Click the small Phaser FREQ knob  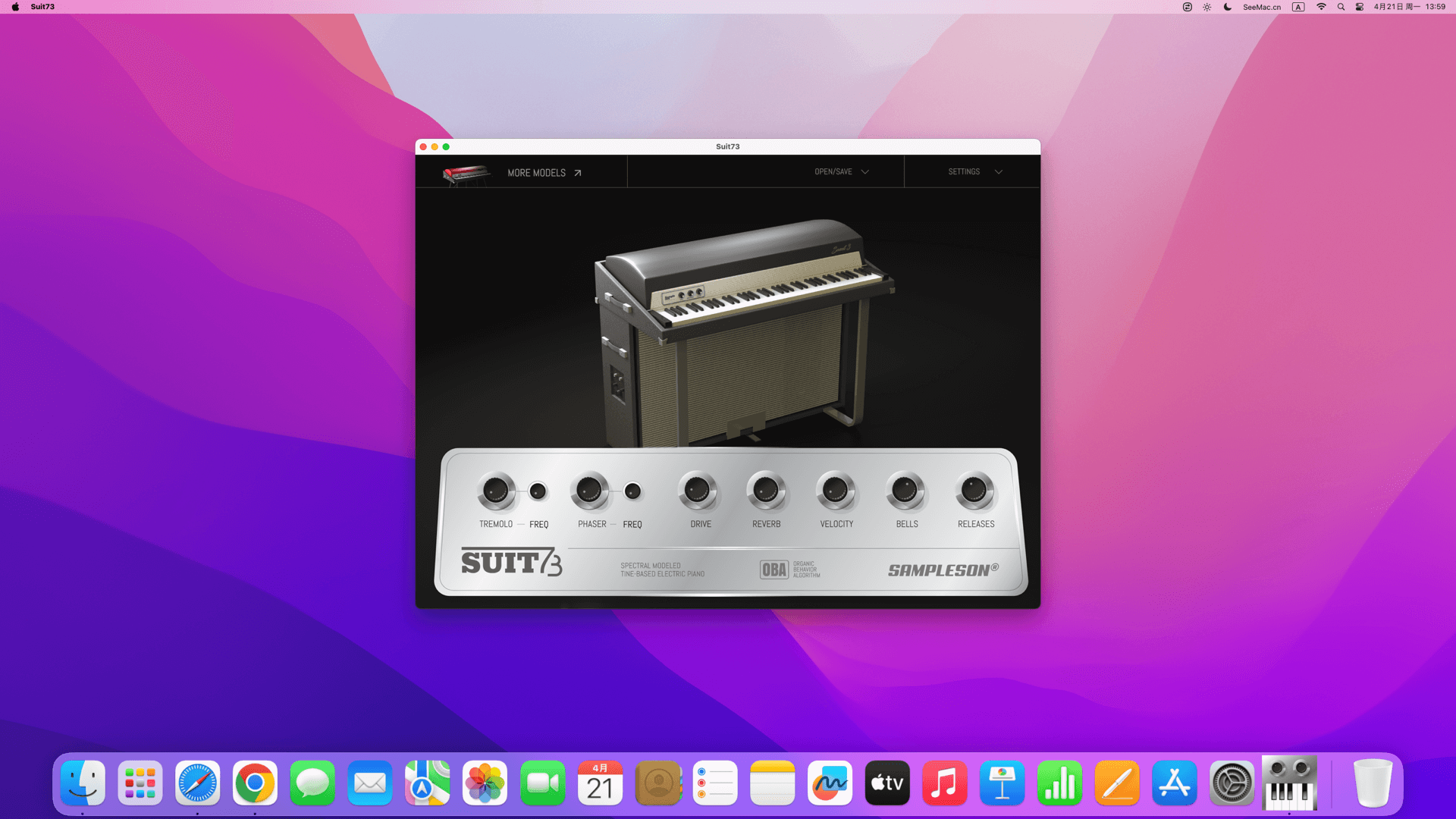(632, 491)
